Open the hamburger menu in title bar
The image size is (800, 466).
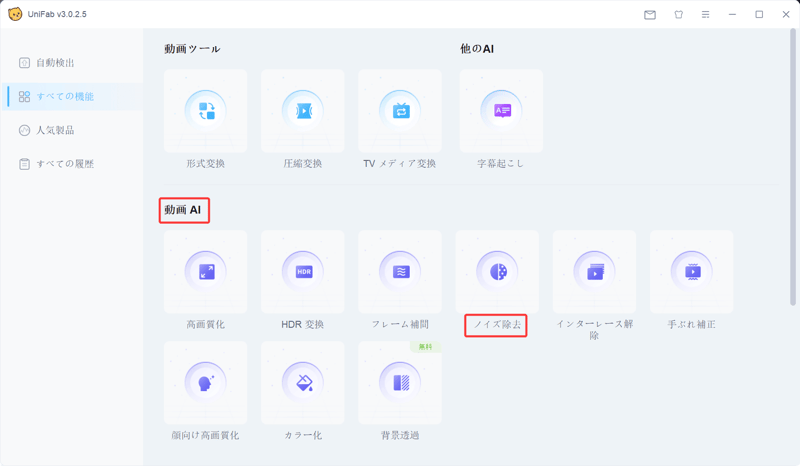pos(706,15)
